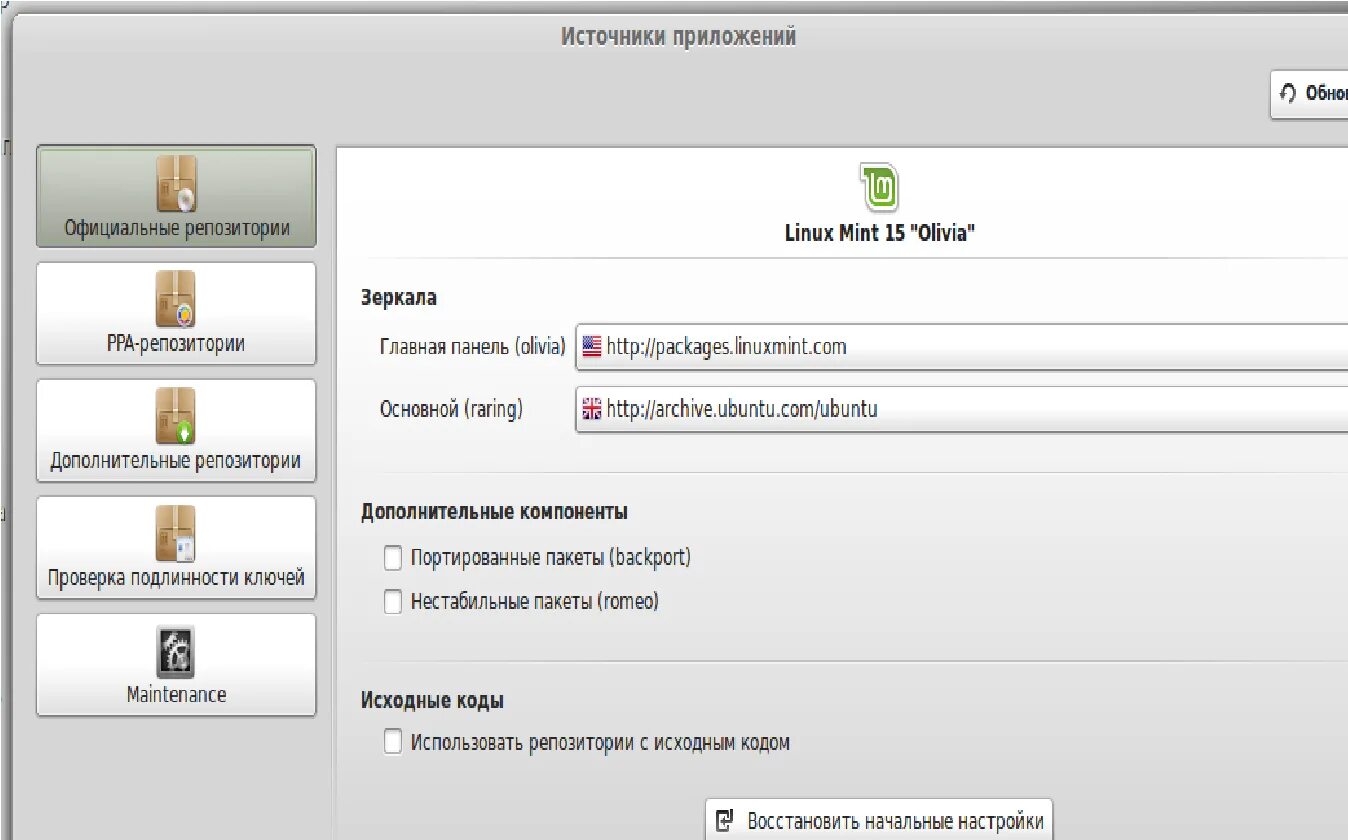1348x840 pixels.
Task: Click the restore icon on Восстановить button
Action: [x=725, y=822]
